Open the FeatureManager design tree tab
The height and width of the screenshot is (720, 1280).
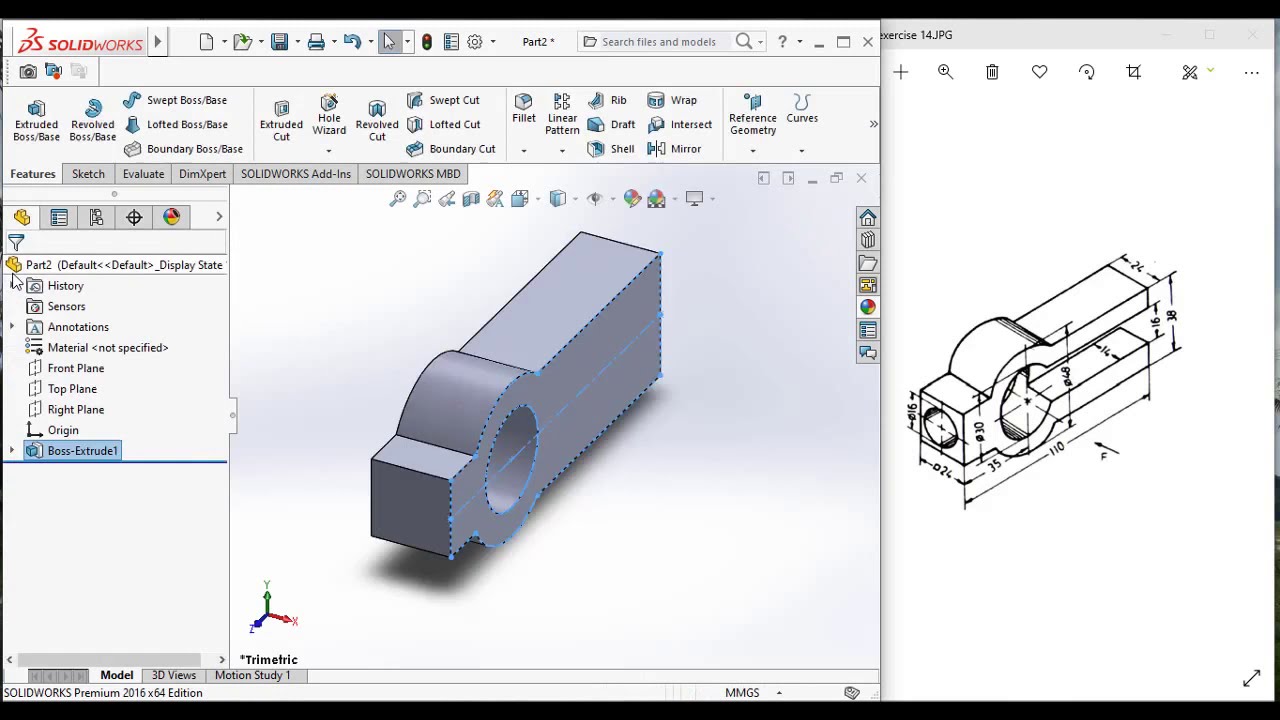[x=22, y=217]
